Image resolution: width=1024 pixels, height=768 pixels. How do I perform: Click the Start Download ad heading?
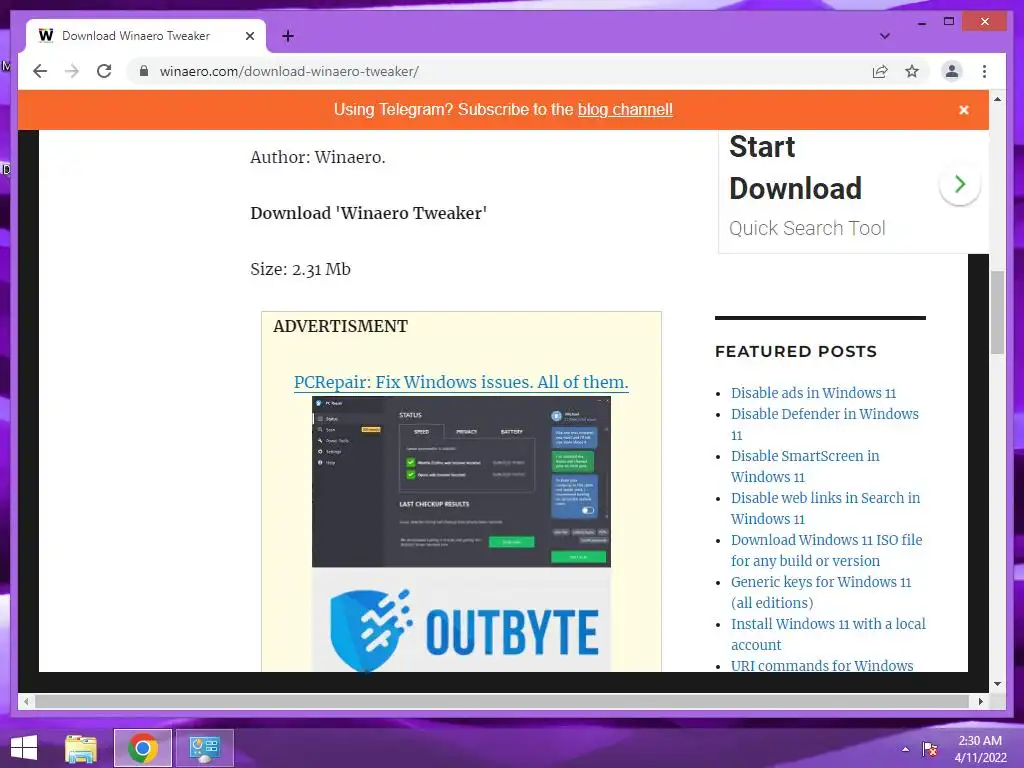[795, 167]
